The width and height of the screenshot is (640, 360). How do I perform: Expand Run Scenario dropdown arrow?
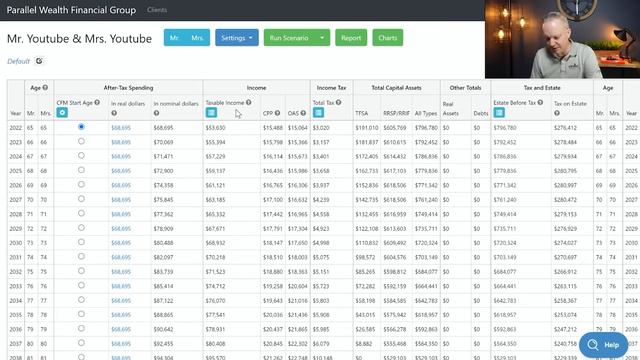pos(322,38)
